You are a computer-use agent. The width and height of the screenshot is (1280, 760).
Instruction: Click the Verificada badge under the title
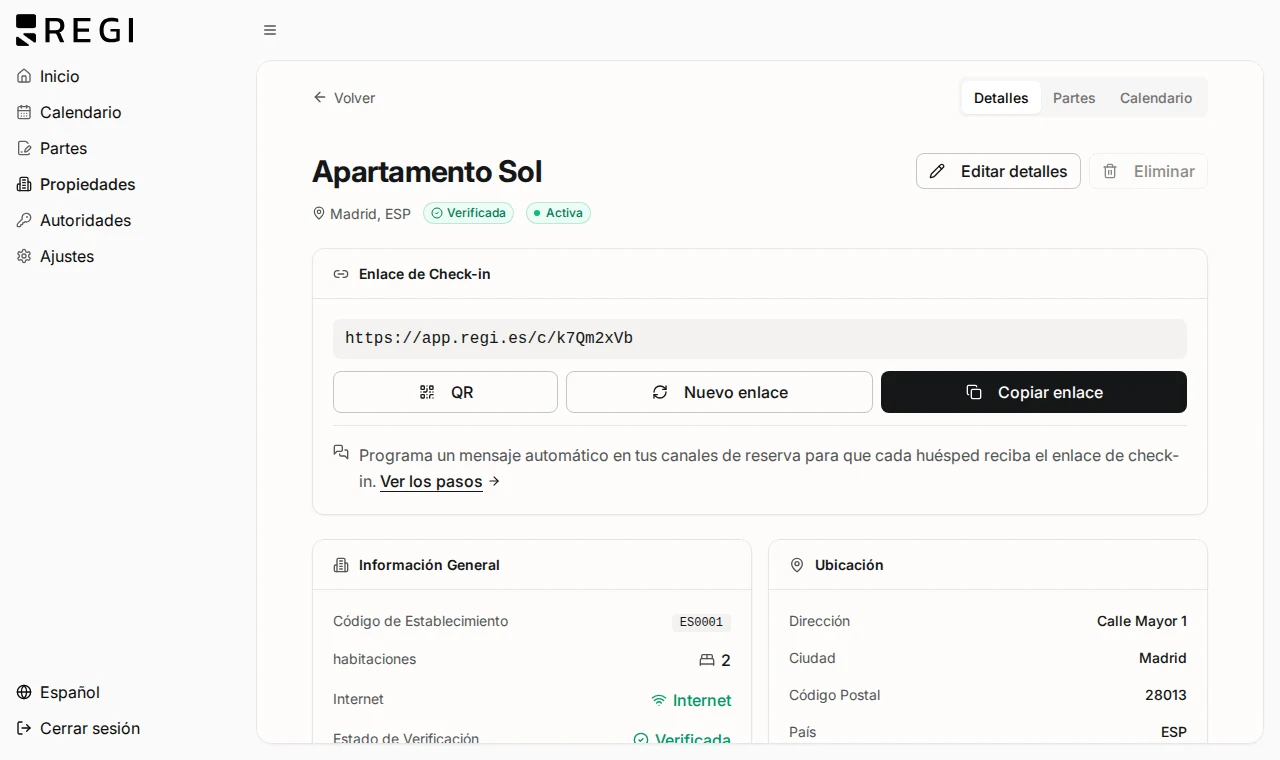pyautogui.click(x=468, y=213)
